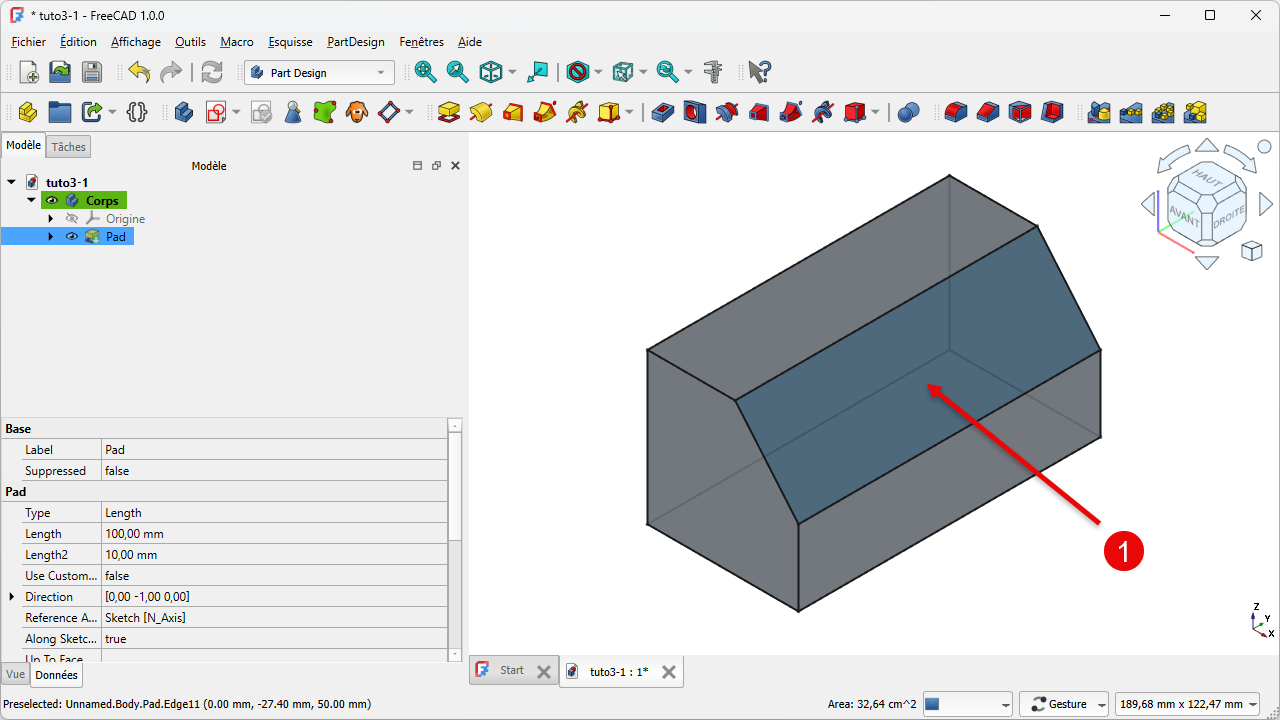Select the Pocket tool

(662, 112)
